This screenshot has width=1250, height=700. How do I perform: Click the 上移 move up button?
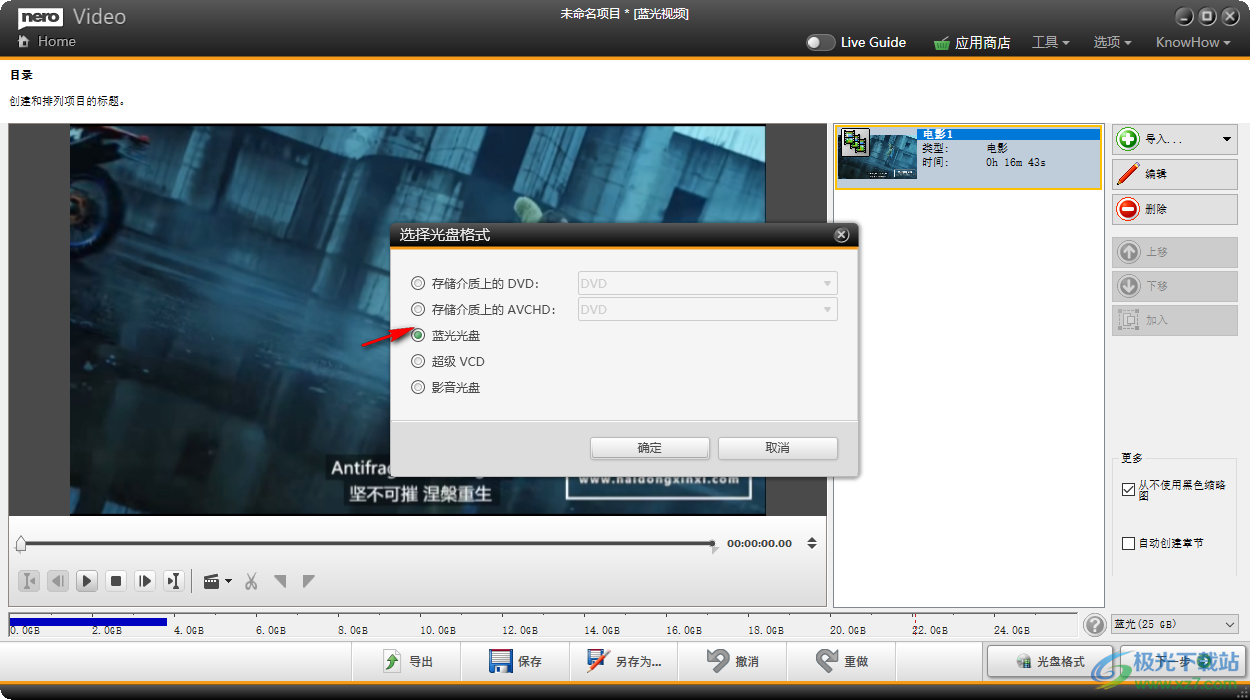click(1175, 252)
